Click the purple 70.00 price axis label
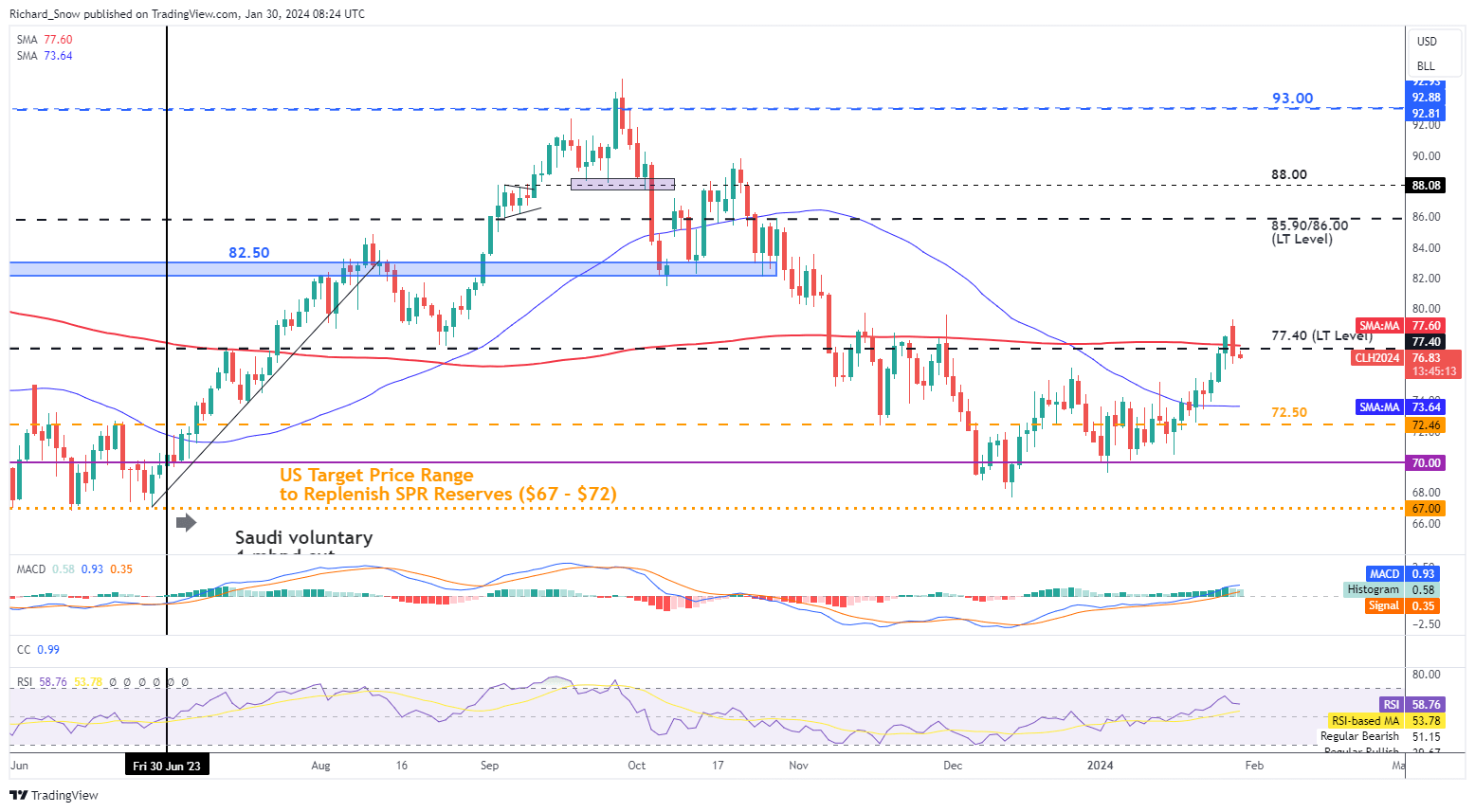1475x812 pixels. click(1426, 463)
